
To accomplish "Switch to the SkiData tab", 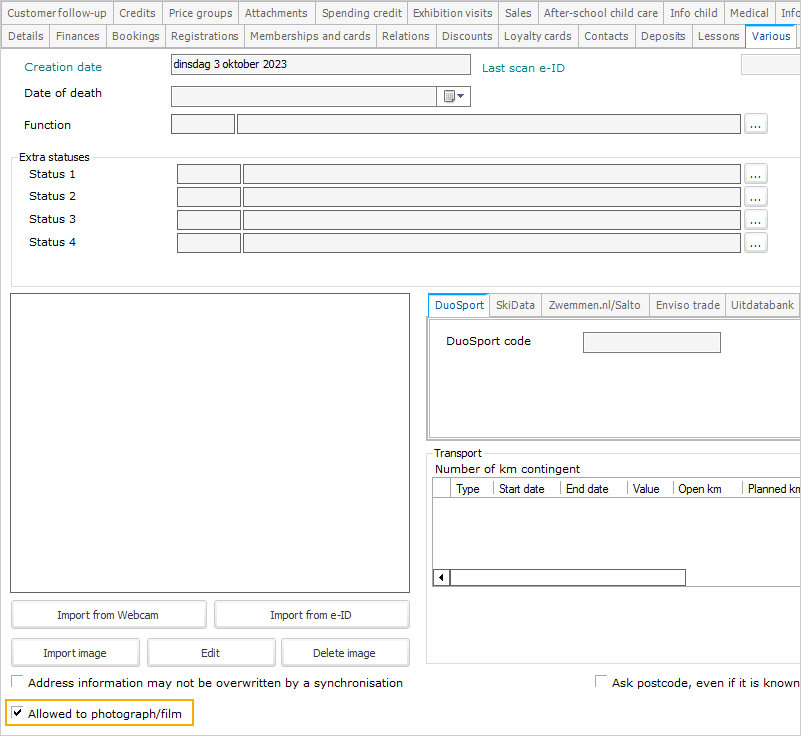I will (516, 305).
